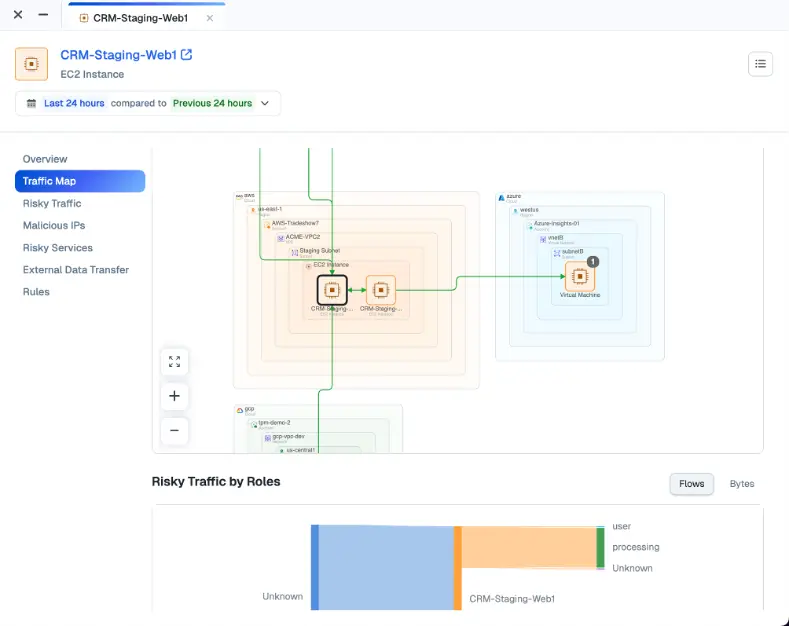Viewport: 790px width, 626px height.
Task: Fit traffic map to screen
Action: [x=174, y=361]
